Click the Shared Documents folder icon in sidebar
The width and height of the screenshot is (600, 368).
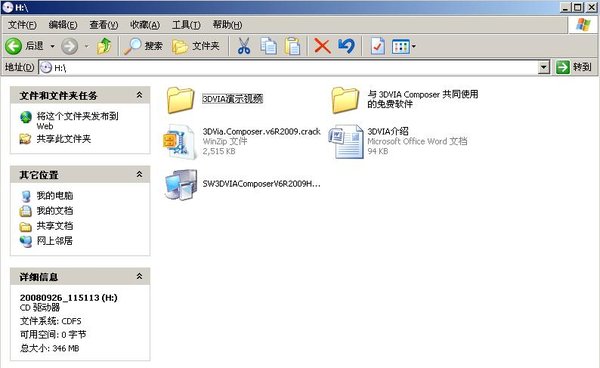[26, 226]
